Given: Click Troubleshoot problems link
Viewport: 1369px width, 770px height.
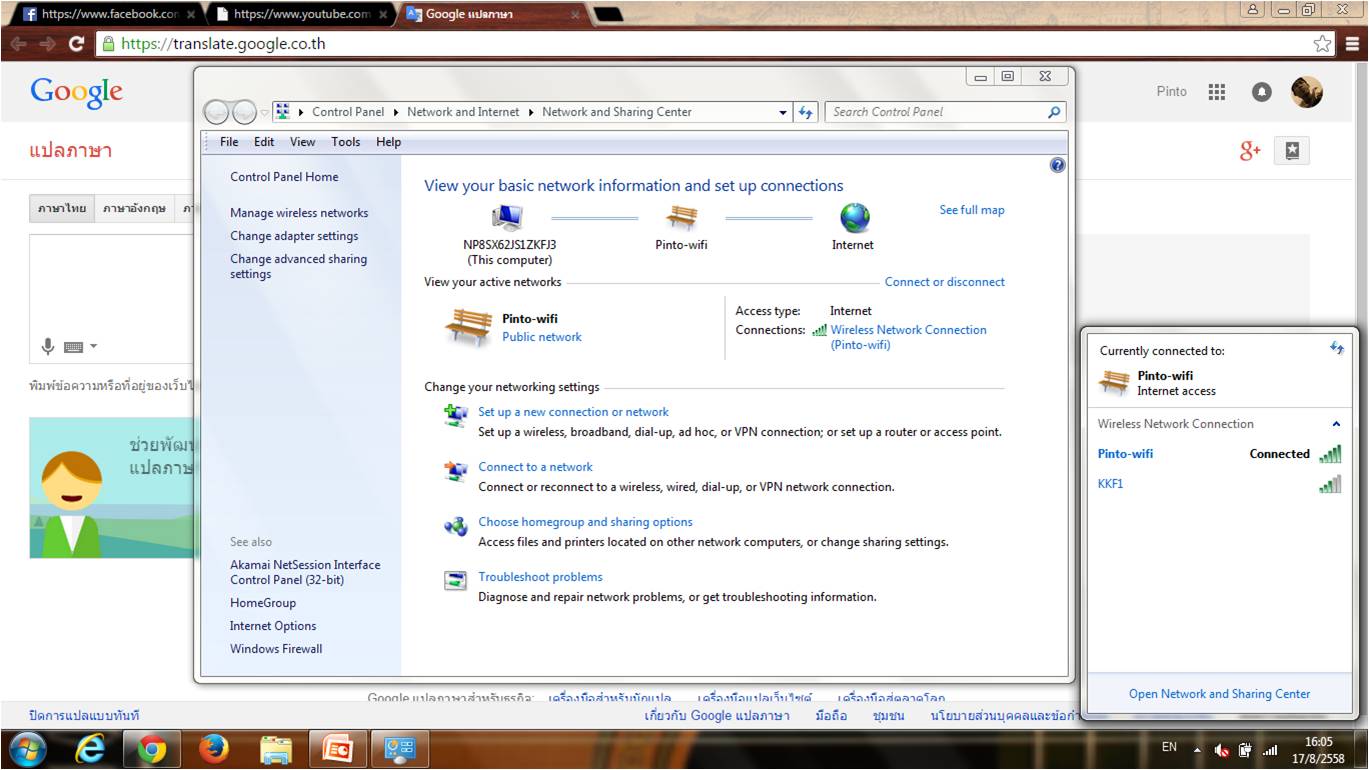Looking at the screenshot, I should click(x=540, y=577).
